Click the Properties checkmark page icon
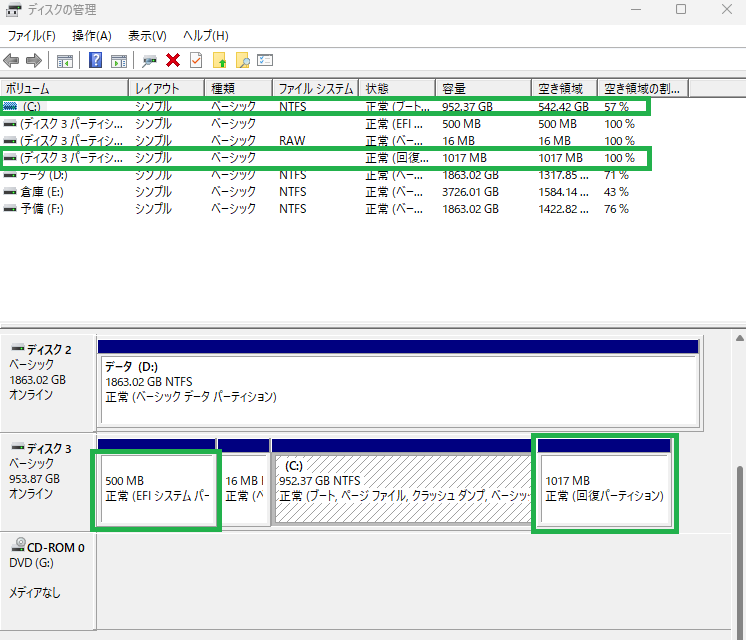Viewport: 746px width, 640px height. (x=196, y=61)
